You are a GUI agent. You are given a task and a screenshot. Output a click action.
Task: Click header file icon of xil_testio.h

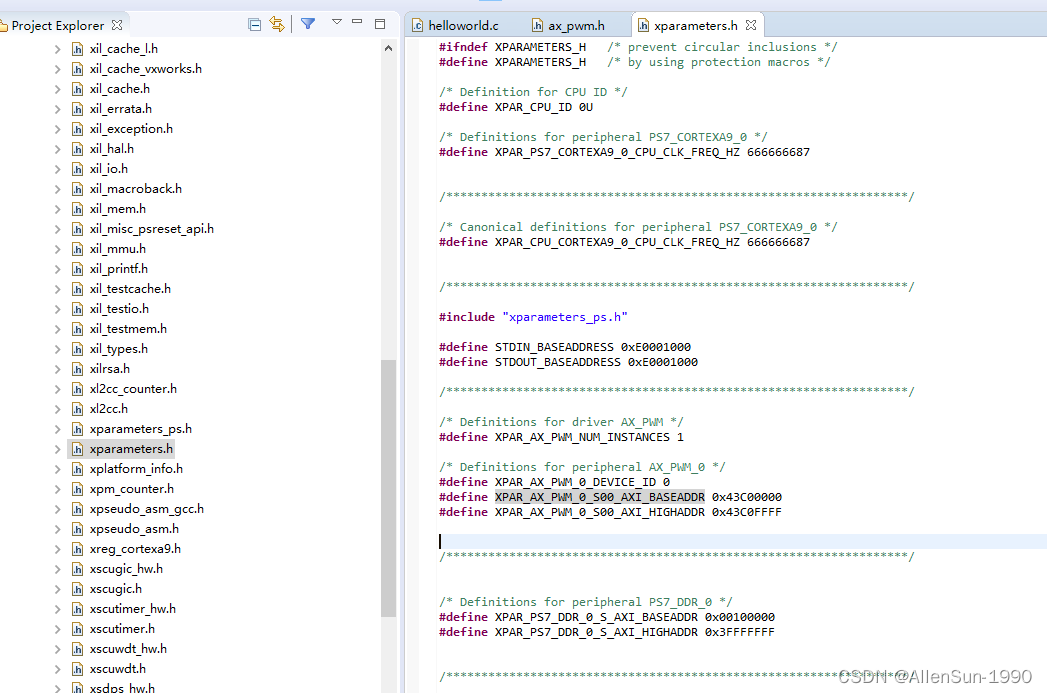coord(77,309)
